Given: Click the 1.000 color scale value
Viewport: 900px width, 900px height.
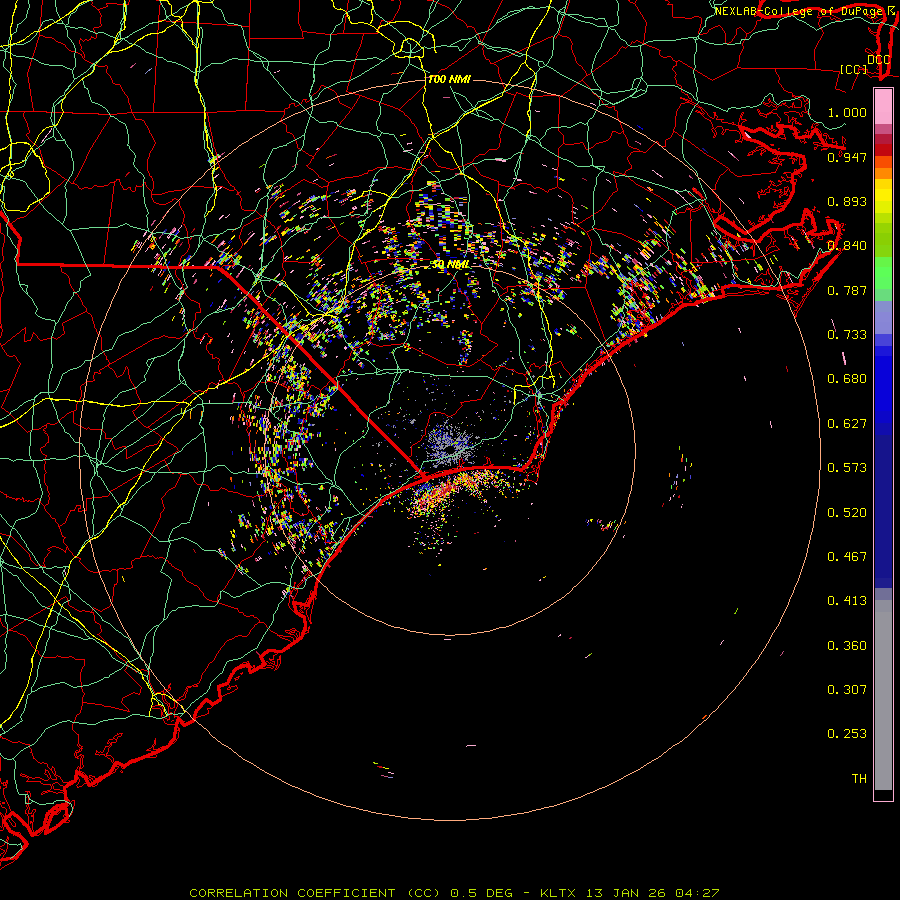Looking at the screenshot, I should click(x=847, y=112).
